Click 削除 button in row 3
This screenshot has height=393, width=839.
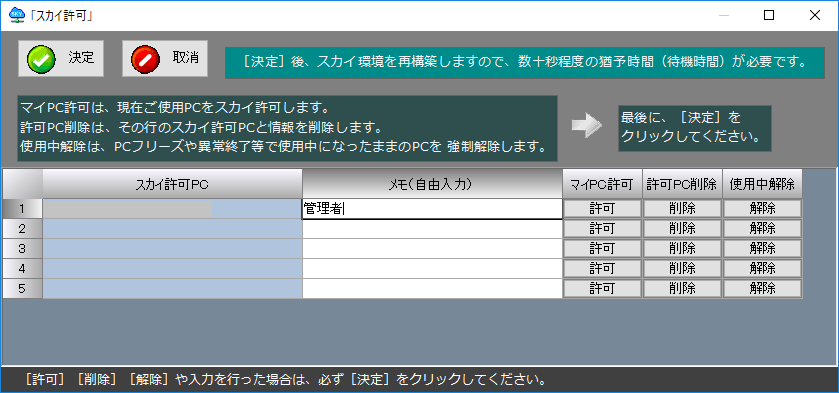(682, 248)
